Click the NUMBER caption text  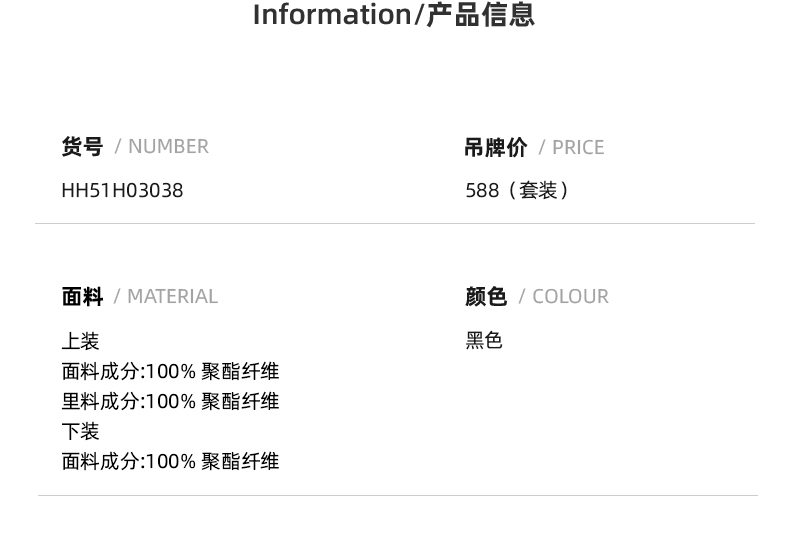tap(168, 147)
